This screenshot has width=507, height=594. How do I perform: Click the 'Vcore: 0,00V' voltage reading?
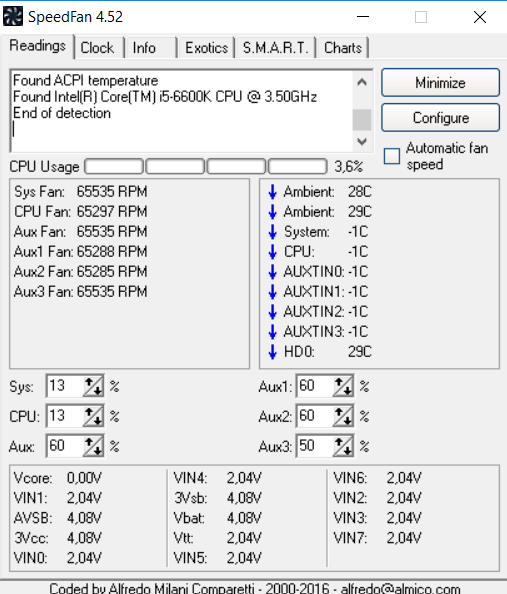58,478
